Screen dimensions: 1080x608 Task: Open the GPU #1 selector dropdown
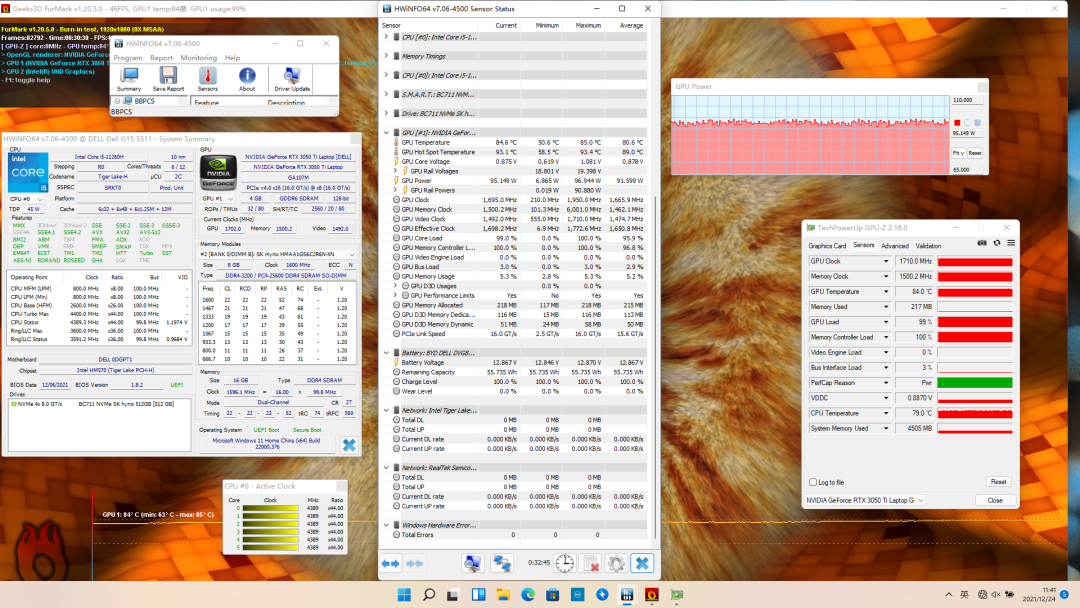pyautogui.click(x=218, y=198)
